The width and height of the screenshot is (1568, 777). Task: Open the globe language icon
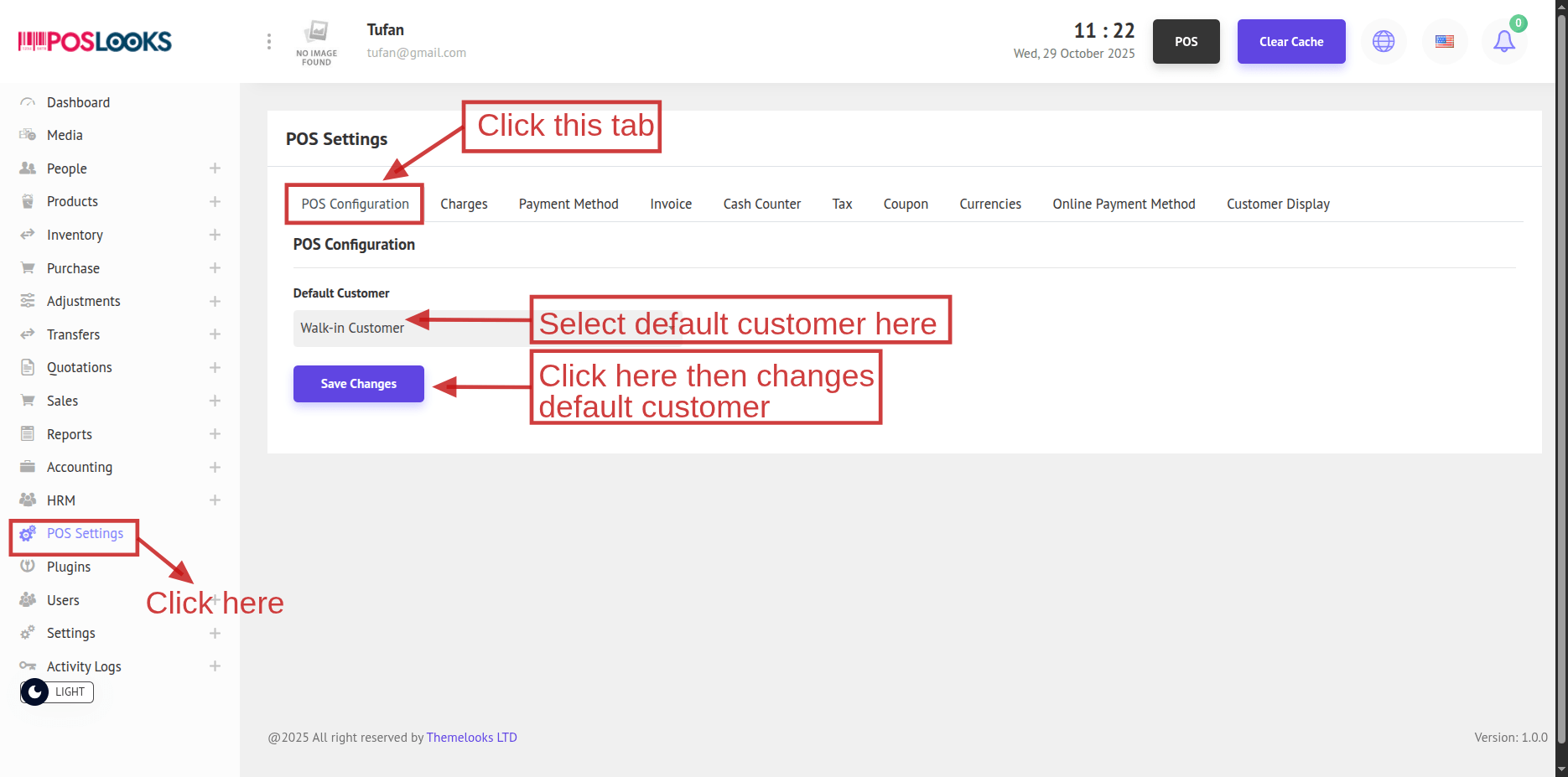pos(1384,42)
